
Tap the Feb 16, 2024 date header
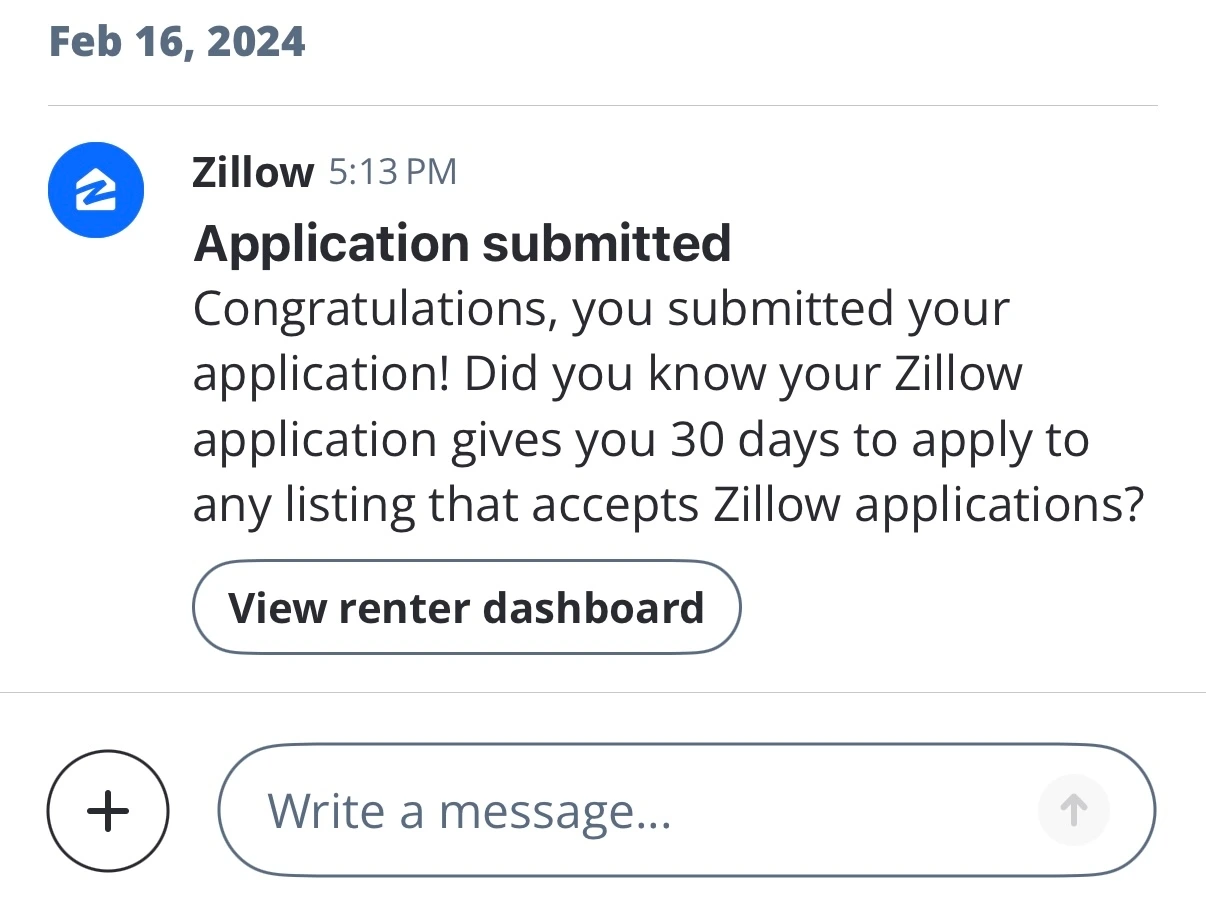(177, 42)
